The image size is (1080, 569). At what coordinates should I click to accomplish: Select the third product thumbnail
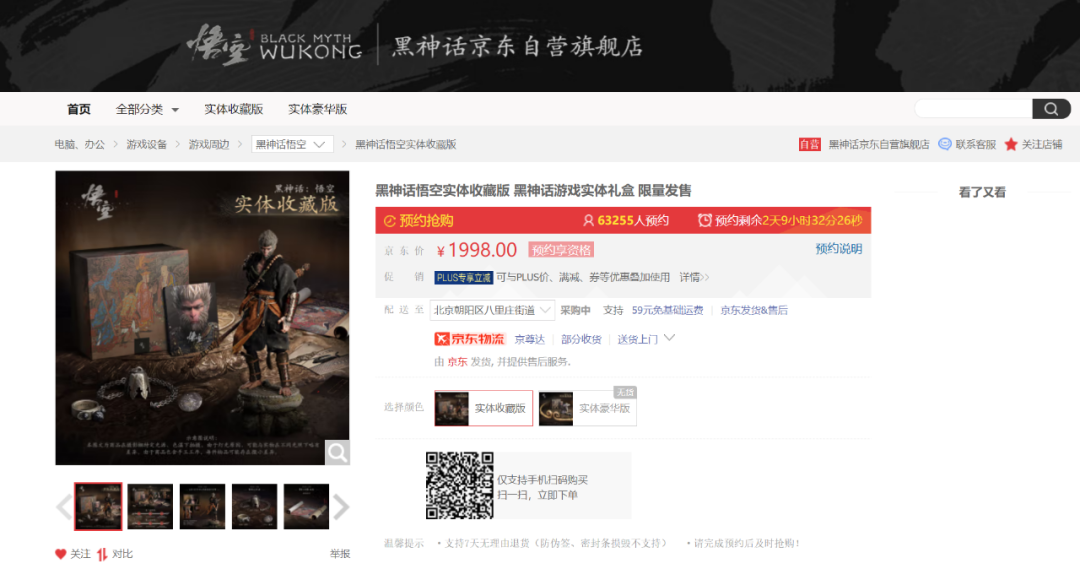[x=202, y=506]
